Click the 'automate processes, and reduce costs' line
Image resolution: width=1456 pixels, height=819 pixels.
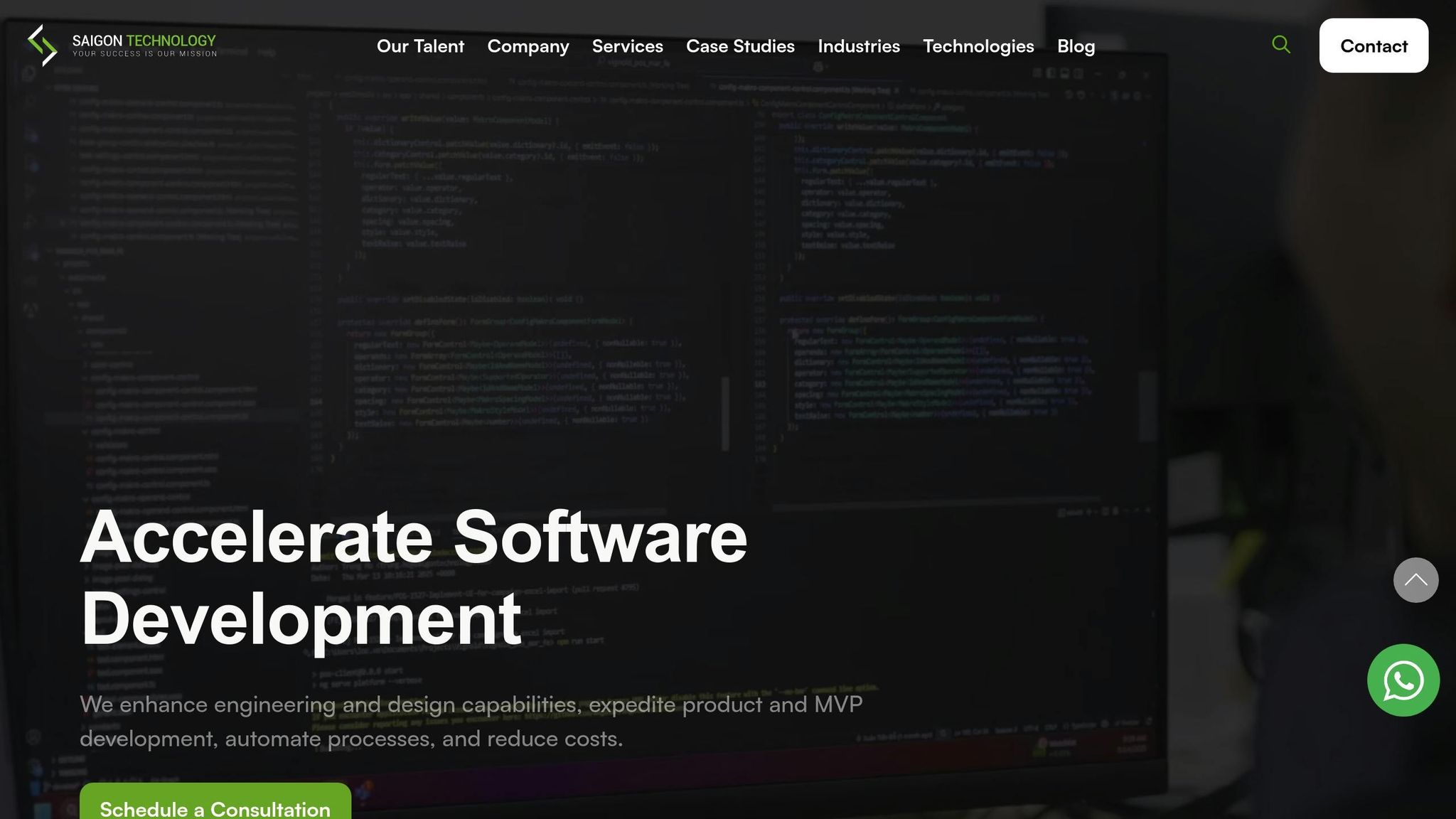[x=422, y=739]
